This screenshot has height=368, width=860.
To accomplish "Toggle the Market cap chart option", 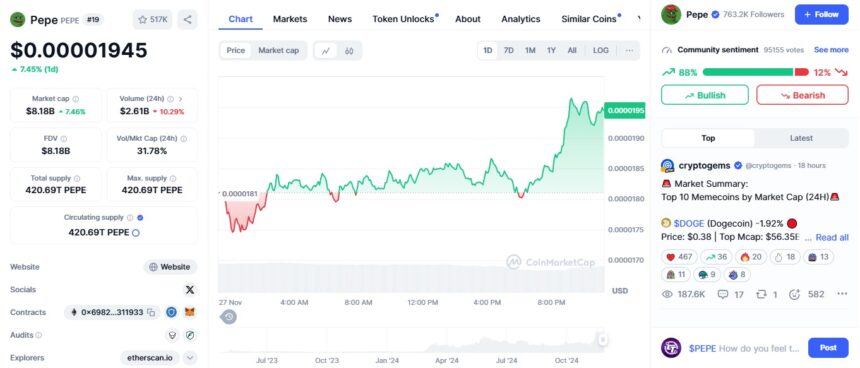I will [x=279, y=50].
